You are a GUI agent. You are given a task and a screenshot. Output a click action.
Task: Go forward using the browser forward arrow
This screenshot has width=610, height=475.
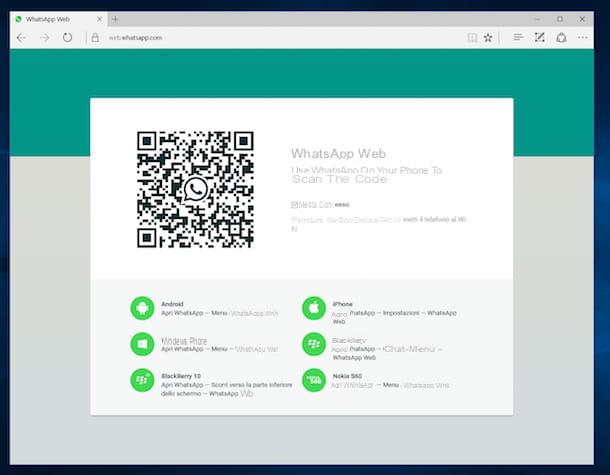tap(45, 38)
